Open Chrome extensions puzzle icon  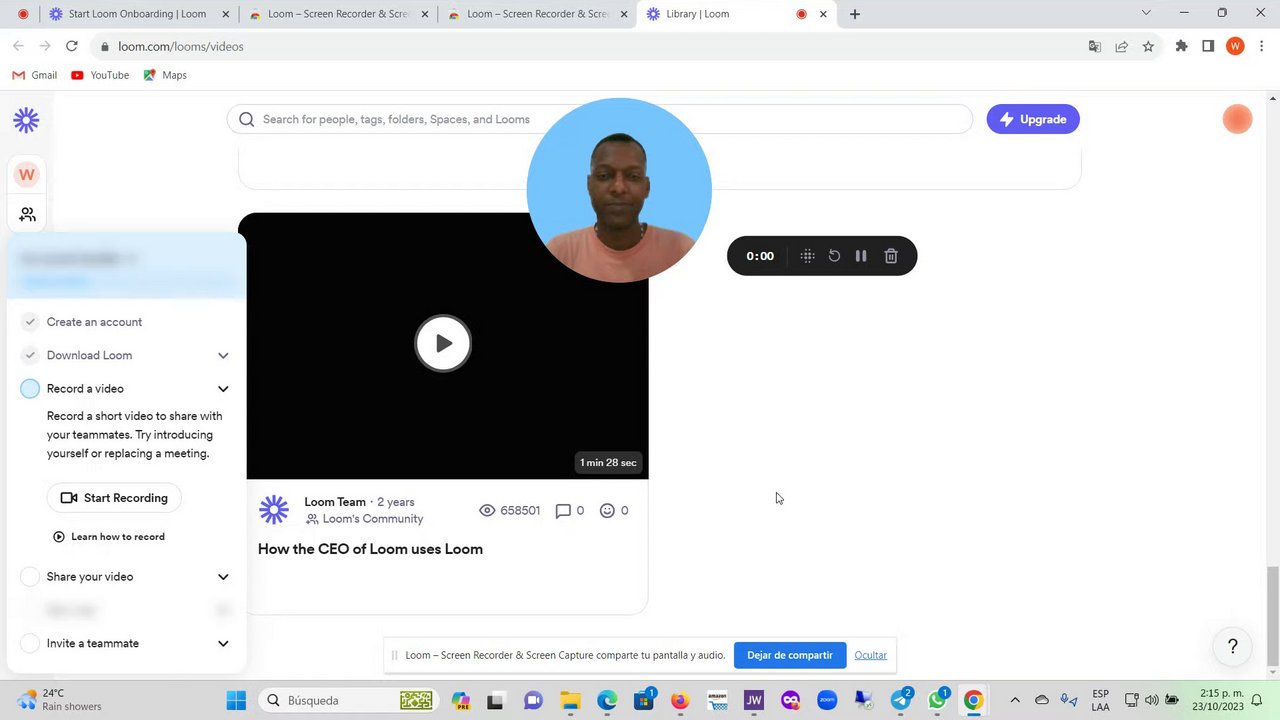(x=1181, y=46)
